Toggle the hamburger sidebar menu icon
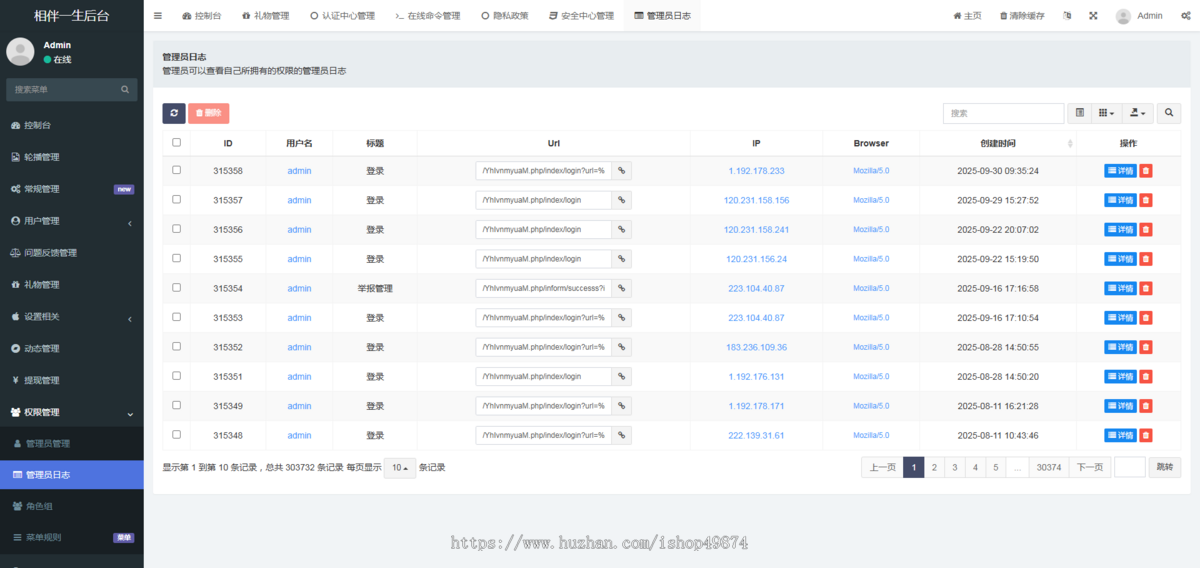Screen dimensions: 1200x568 [x=158, y=16]
